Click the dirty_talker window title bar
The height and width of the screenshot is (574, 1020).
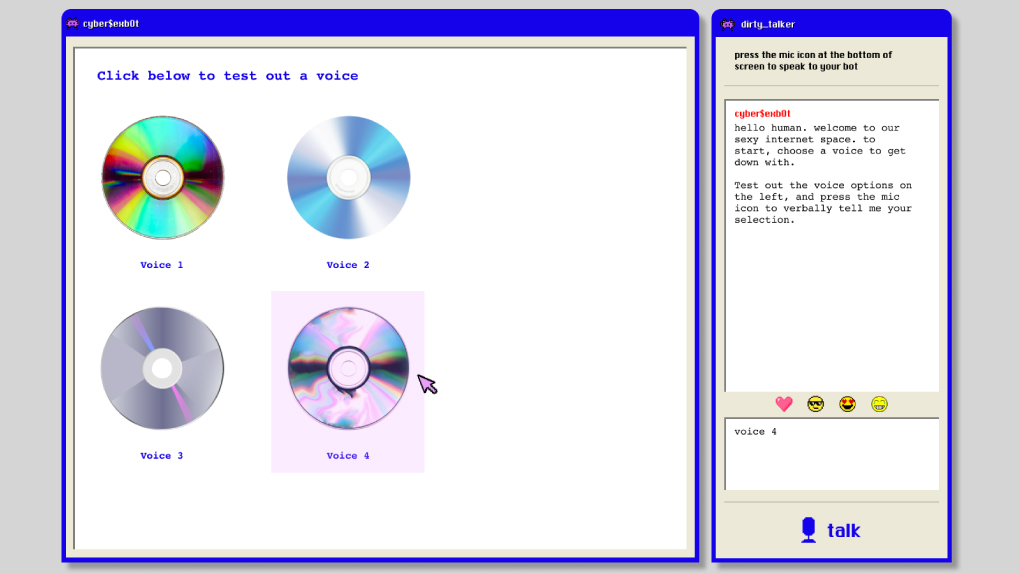pyautogui.click(x=850, y=24)
